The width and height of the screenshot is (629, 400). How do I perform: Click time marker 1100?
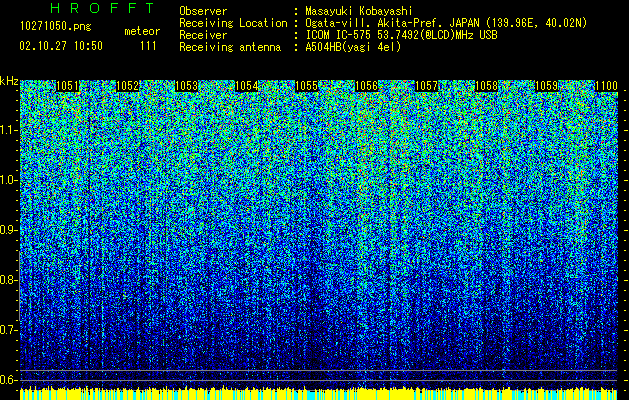(x=606, y=86)
